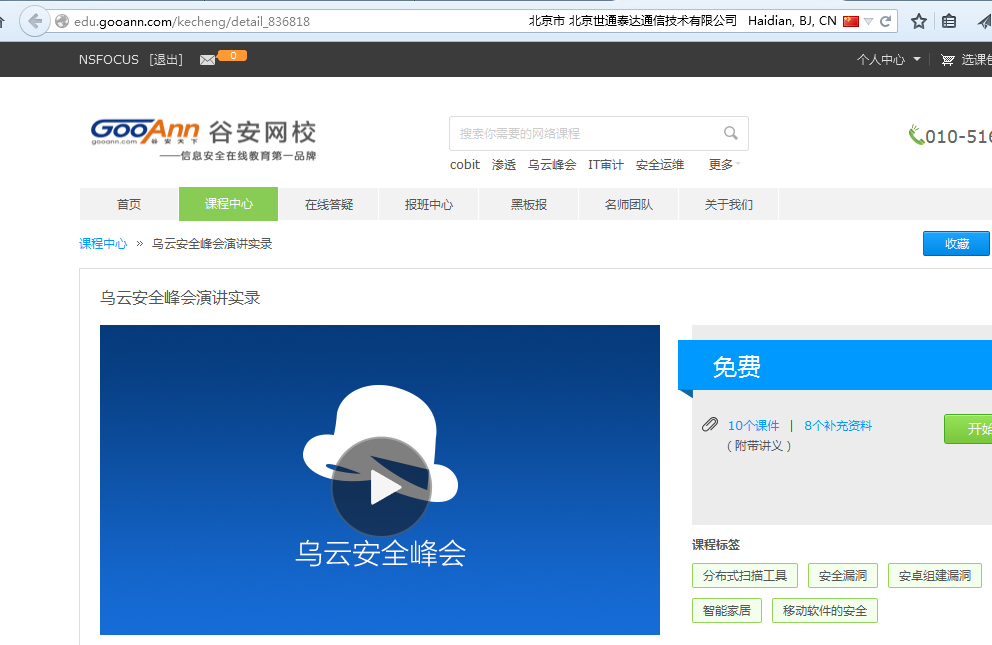The height and width of the screenshot is (645, 992).
Task: Select the 安卓组建漏洞 course tag
Action: pos(934,575)
